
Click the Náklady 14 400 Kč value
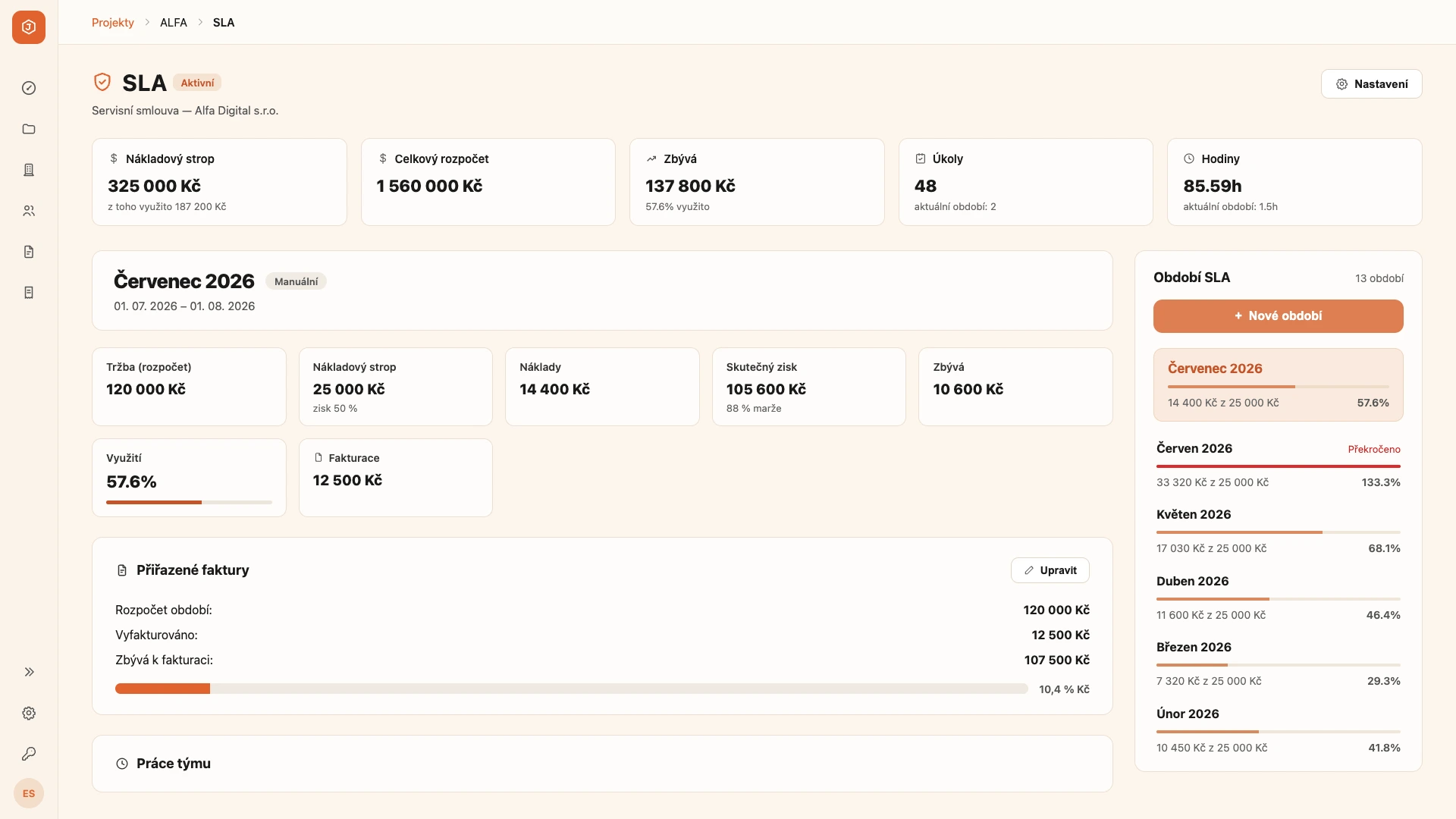pyautogui.click(x=554, y=389)
